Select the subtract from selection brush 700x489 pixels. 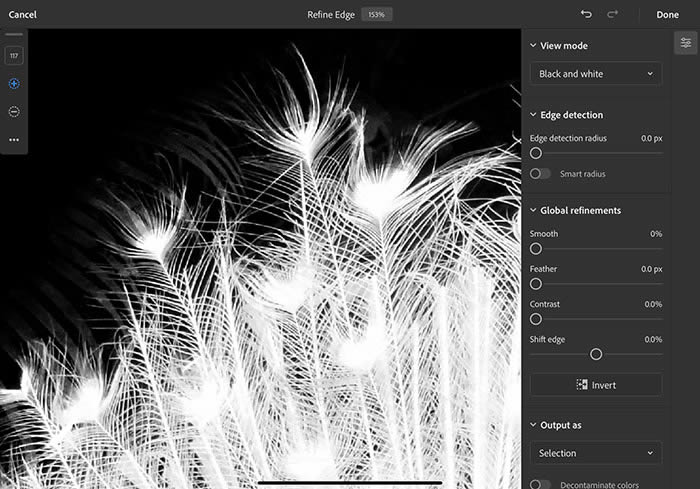pyautogui.click(x=14, y=112)
